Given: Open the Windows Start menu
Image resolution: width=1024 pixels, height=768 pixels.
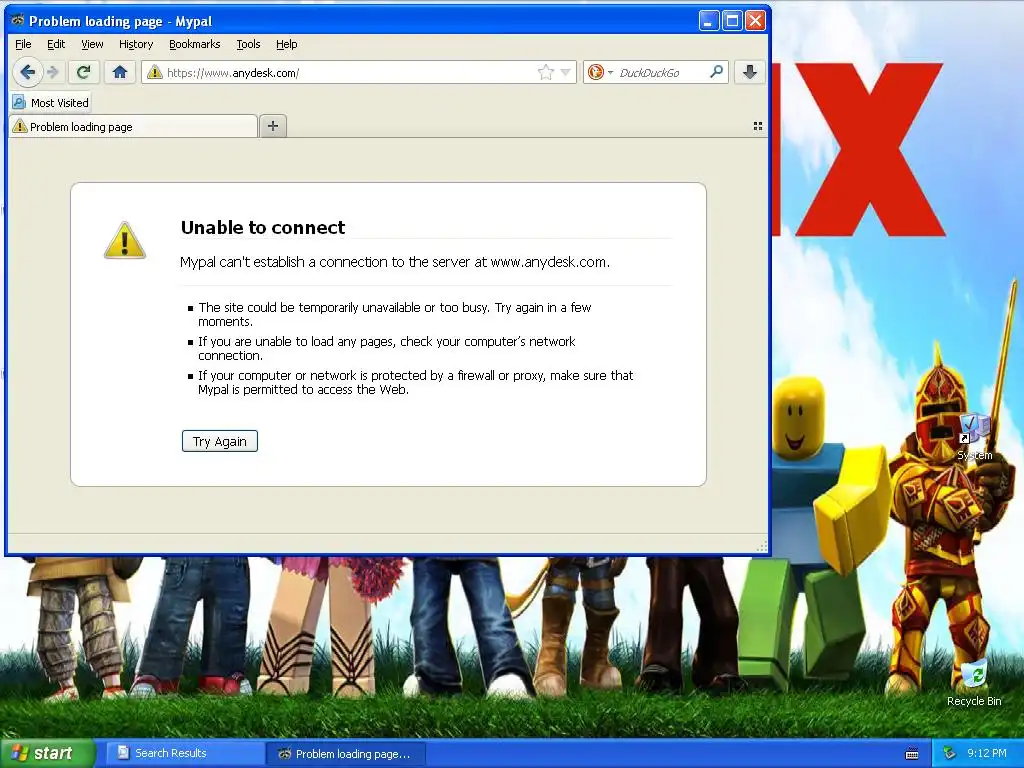Looking at the screenshot, I should (47, 754).
